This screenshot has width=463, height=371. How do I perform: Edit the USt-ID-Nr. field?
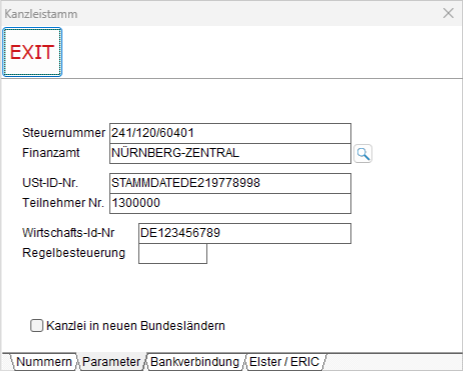(x=230, y=183)
